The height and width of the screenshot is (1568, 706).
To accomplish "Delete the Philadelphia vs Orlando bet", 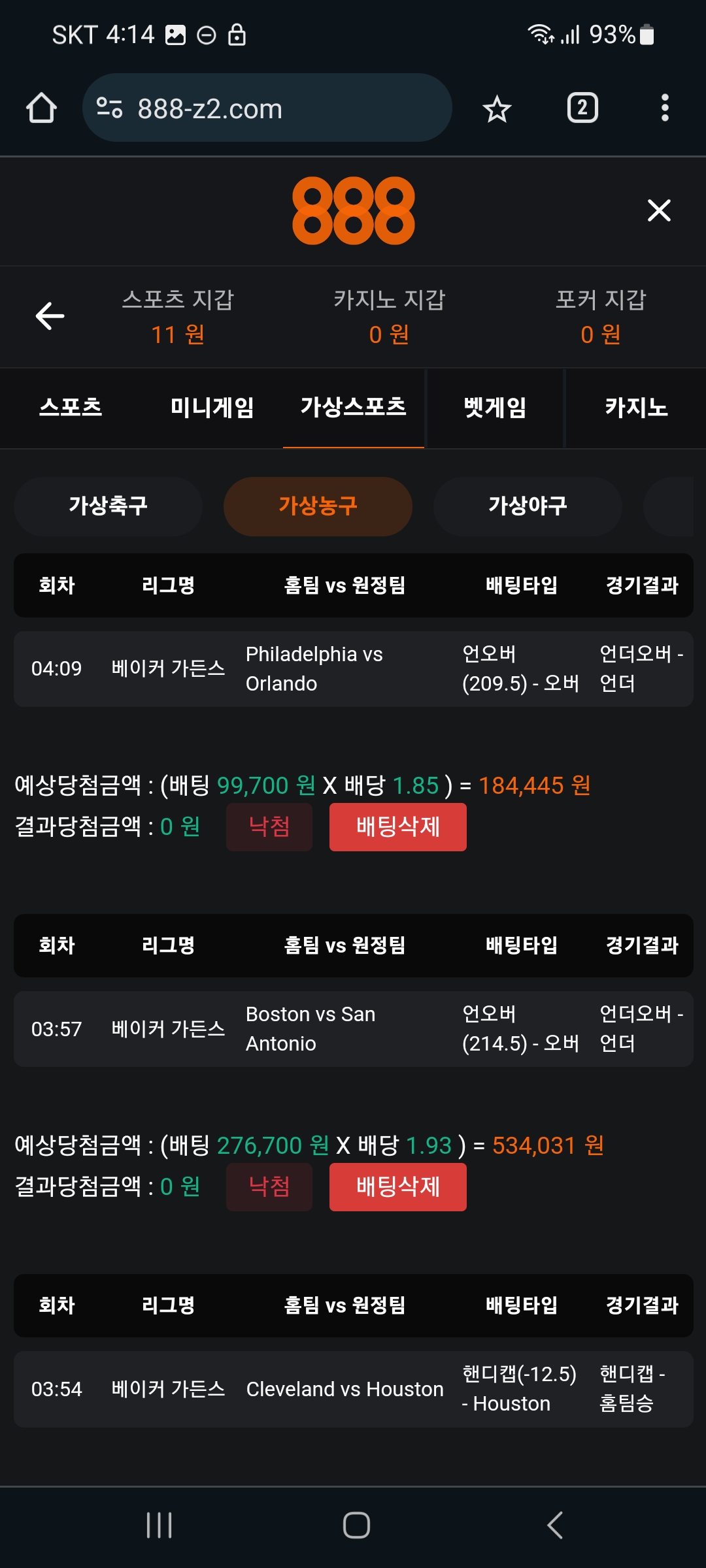I will click(x=397, y=827).
